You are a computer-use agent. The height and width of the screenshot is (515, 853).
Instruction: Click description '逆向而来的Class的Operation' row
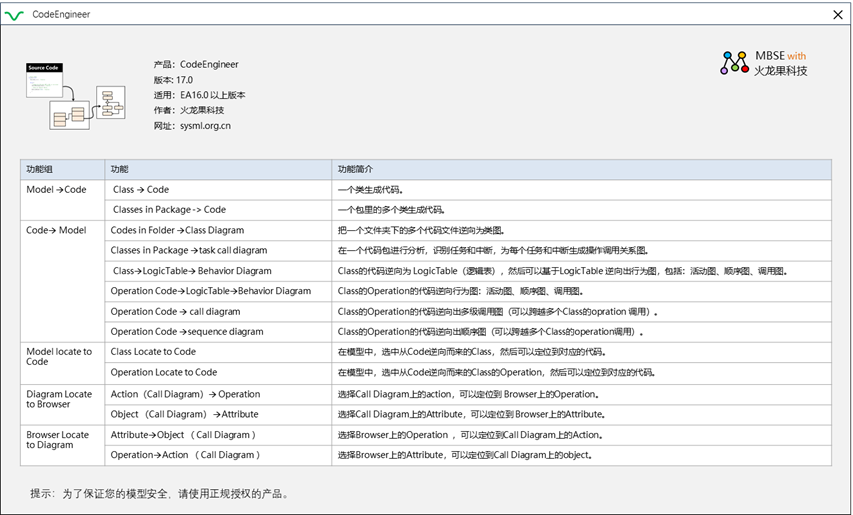point(497,373)
